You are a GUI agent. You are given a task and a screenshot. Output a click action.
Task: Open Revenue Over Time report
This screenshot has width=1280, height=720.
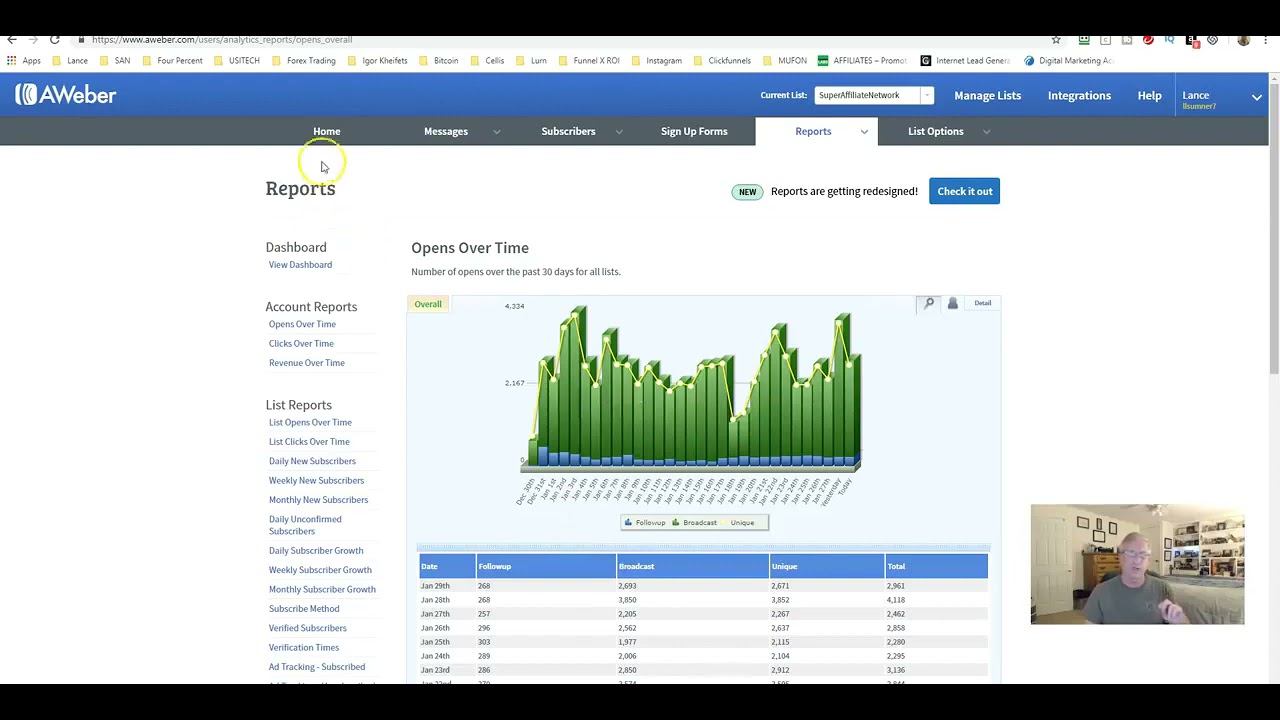point(306,363)
